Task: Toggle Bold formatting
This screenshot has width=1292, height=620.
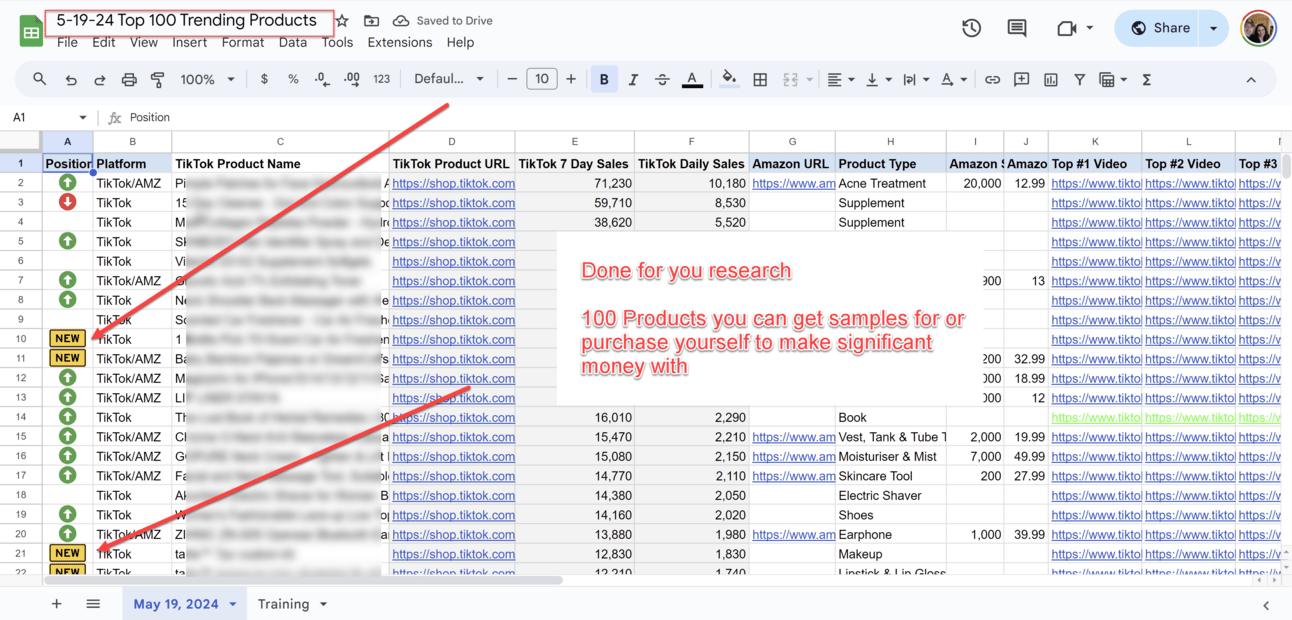Action: [604, 79]
